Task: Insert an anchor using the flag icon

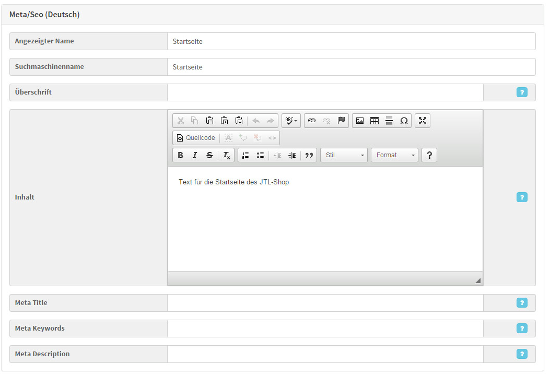Action: click(341, 121)
